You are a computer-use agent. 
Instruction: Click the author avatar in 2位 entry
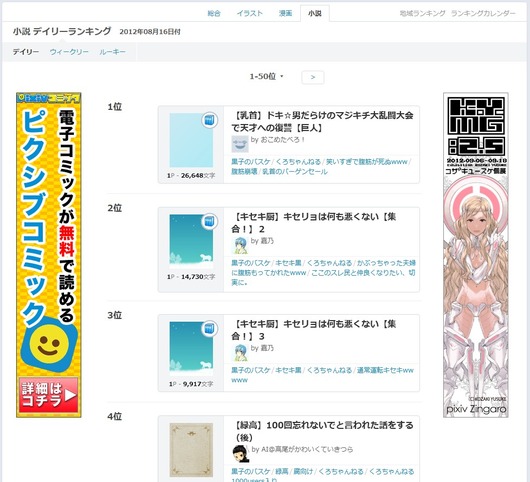pyautogui.click(x=240, y=246)
